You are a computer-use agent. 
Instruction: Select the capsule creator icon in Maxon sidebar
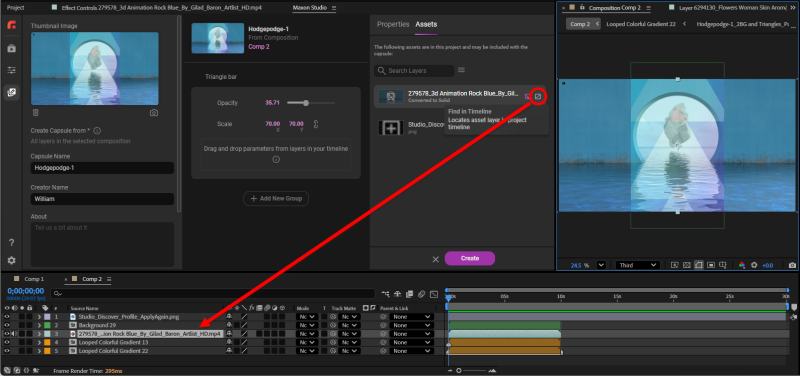(11, 92)
